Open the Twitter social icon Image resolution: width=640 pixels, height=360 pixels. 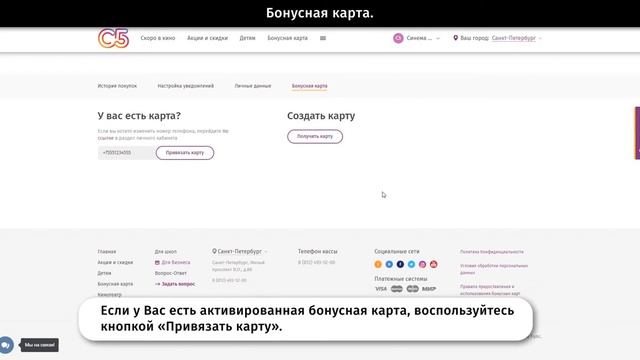click(411, 264)
